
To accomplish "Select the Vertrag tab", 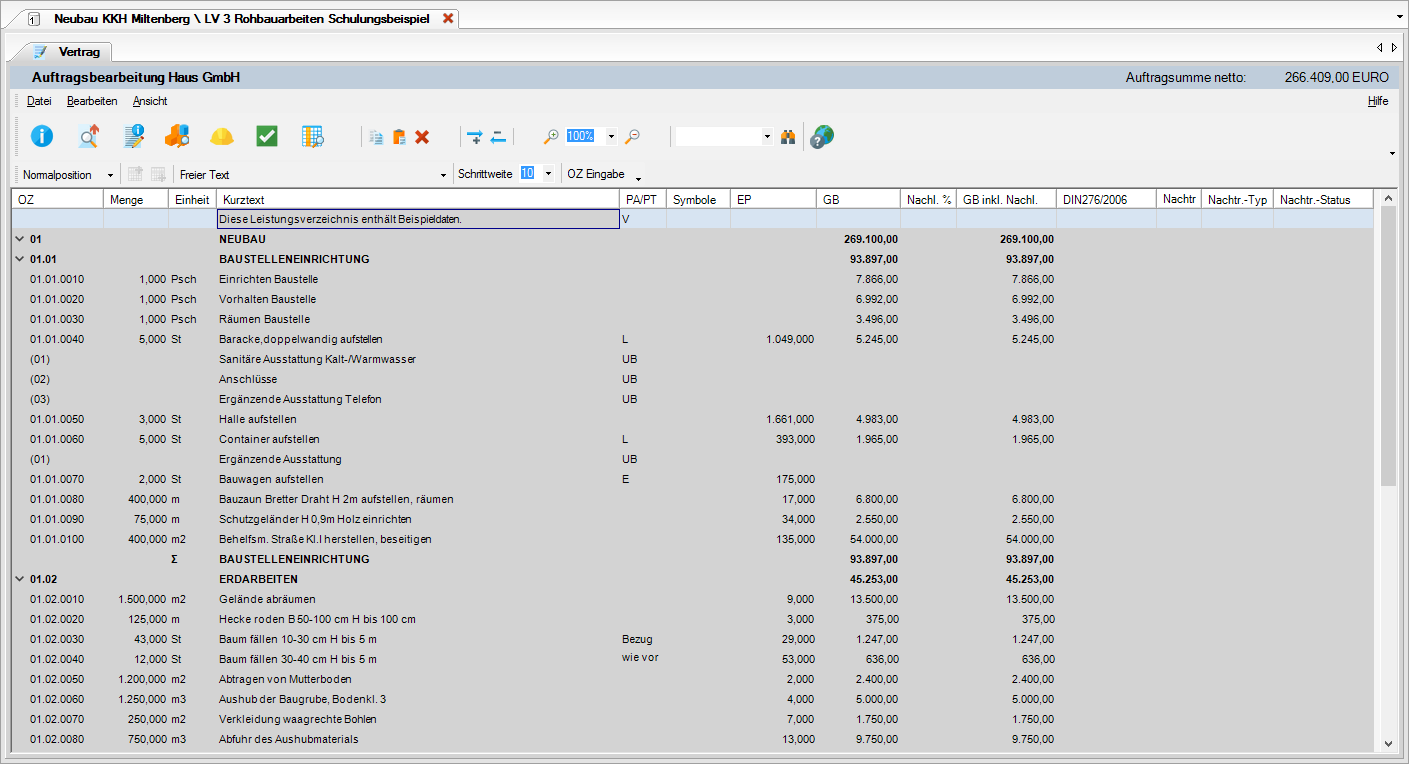I will [x=70, y=51].
